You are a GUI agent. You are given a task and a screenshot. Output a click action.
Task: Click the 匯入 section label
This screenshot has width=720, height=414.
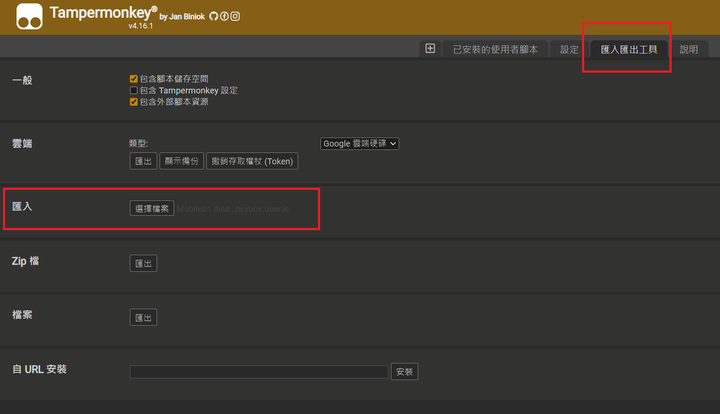click(x=22, y=207)
